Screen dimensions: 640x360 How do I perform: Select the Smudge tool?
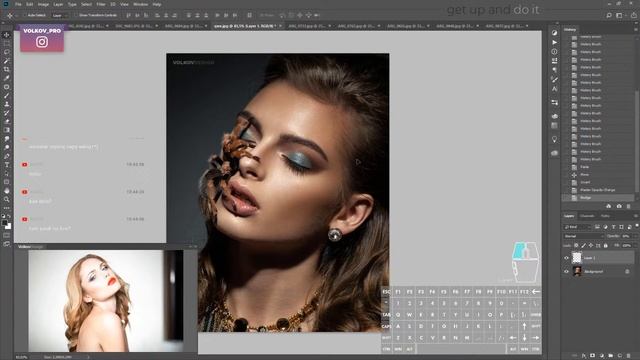7,139
